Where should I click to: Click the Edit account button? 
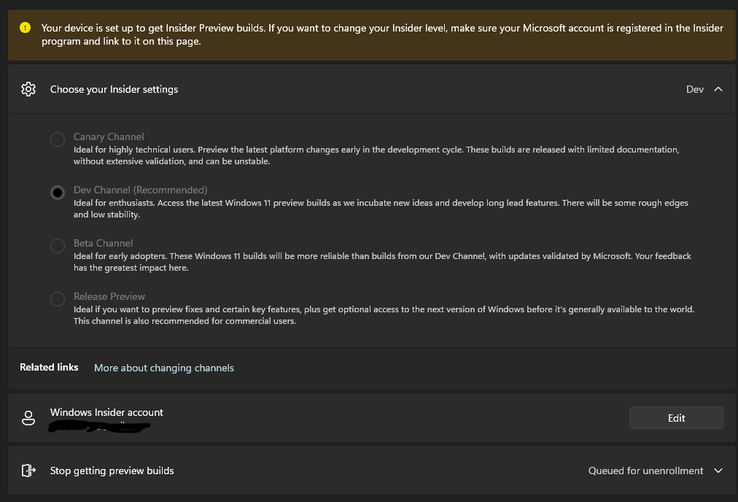click(676, 418)
